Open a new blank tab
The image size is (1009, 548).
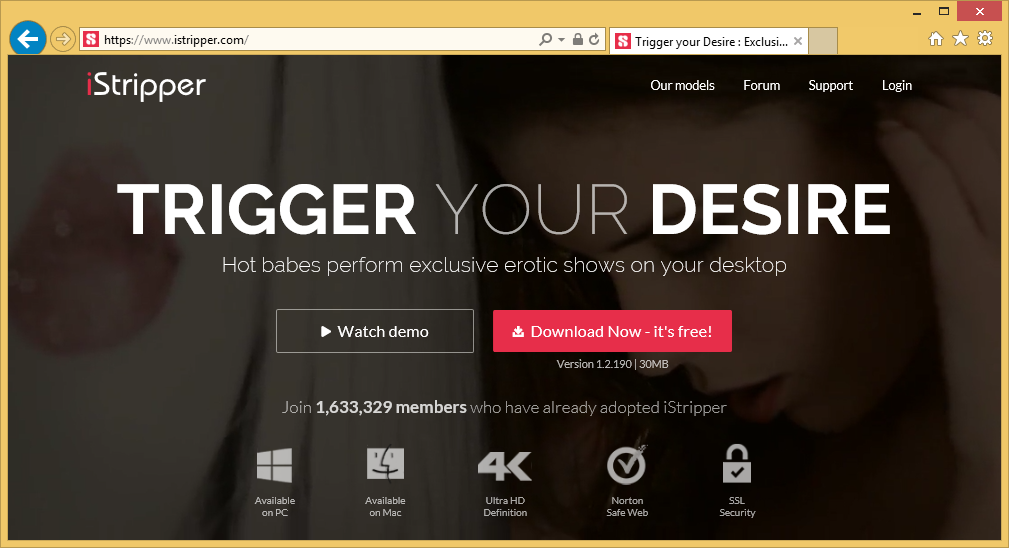[823, 41]
